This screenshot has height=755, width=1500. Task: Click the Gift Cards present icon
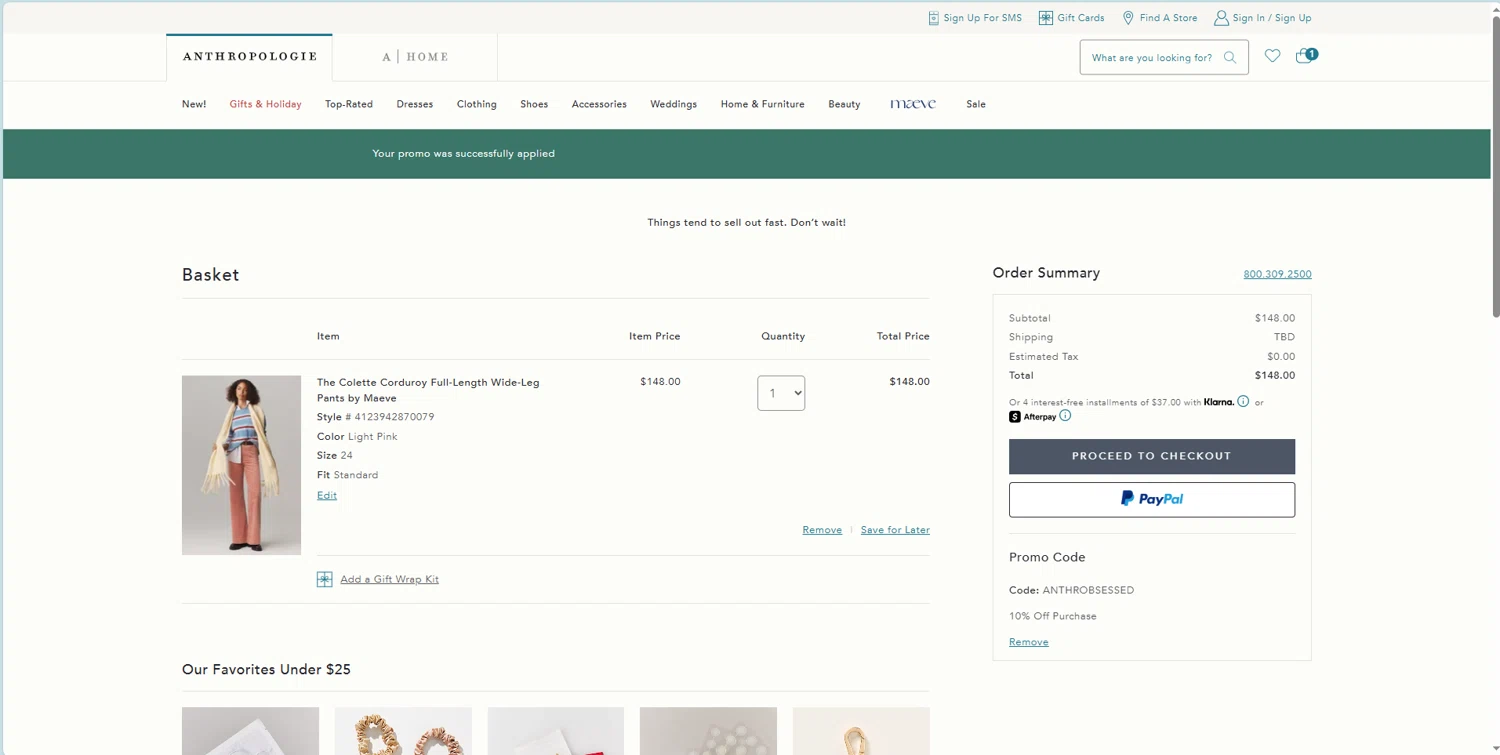point(1045,18)
